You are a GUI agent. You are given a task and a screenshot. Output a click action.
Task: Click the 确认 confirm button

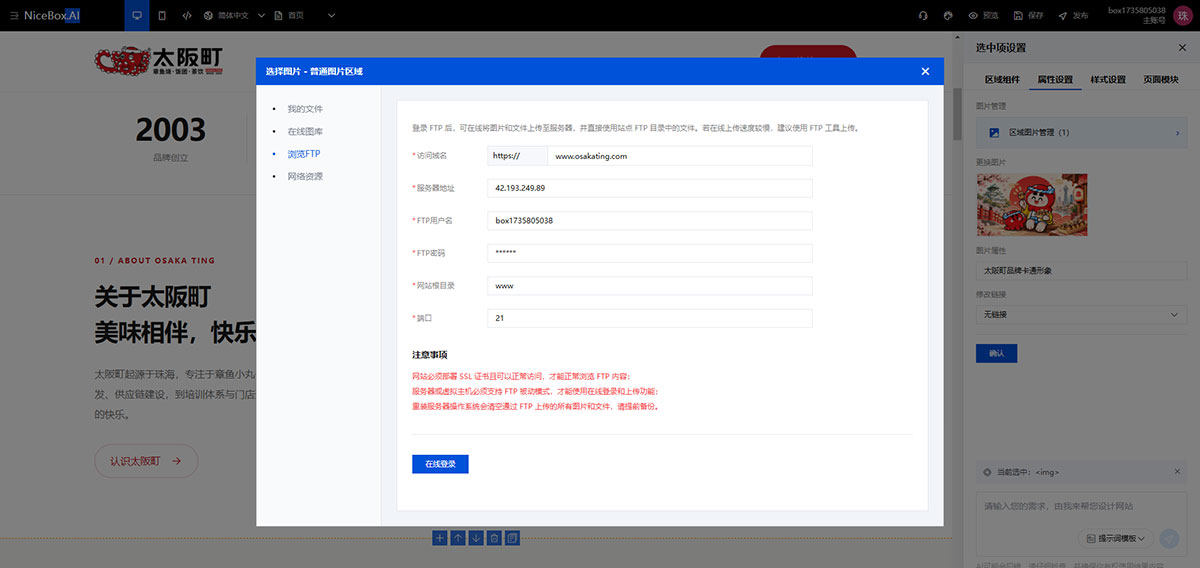pos(996,353)
